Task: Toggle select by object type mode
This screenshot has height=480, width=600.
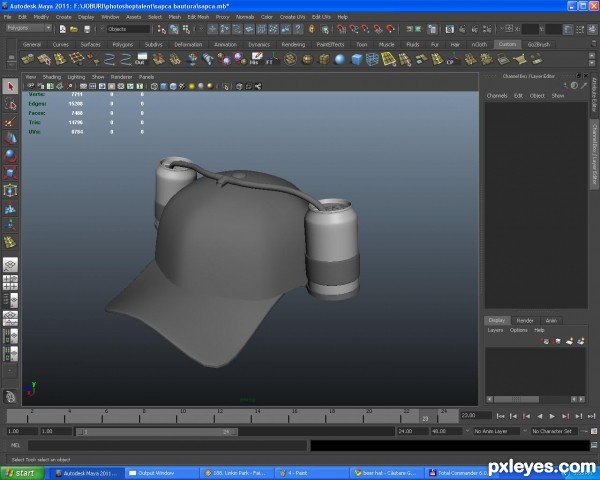Action: pos(174,29)
